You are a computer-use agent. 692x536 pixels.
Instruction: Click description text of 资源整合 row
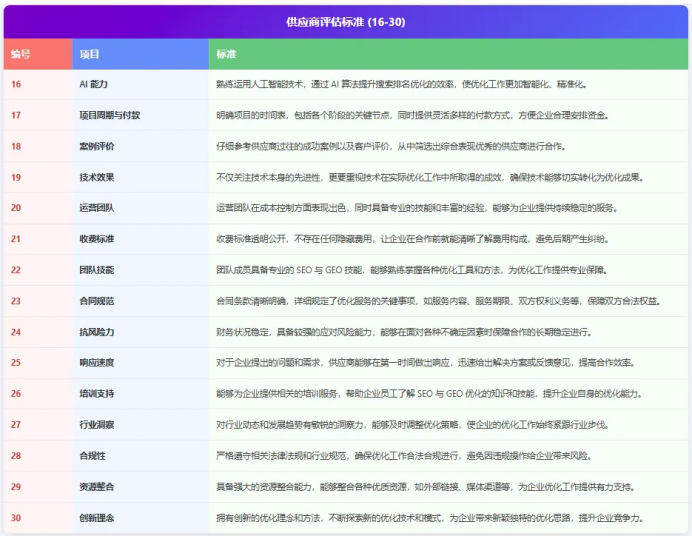pos(425,487)
